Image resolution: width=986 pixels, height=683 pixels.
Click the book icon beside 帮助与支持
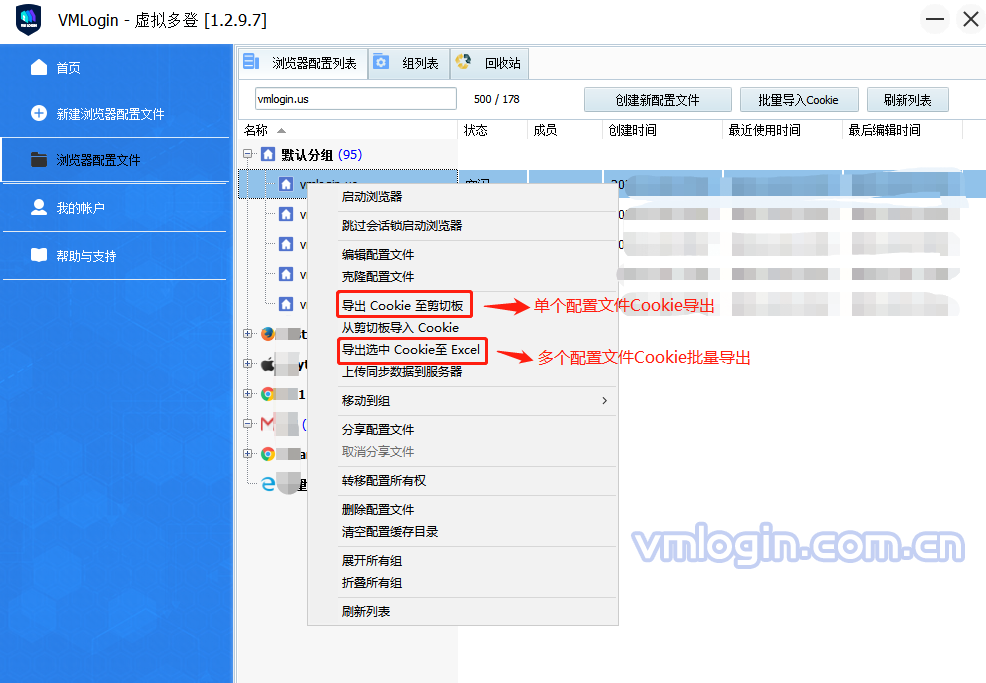click(x=39, y=255)
